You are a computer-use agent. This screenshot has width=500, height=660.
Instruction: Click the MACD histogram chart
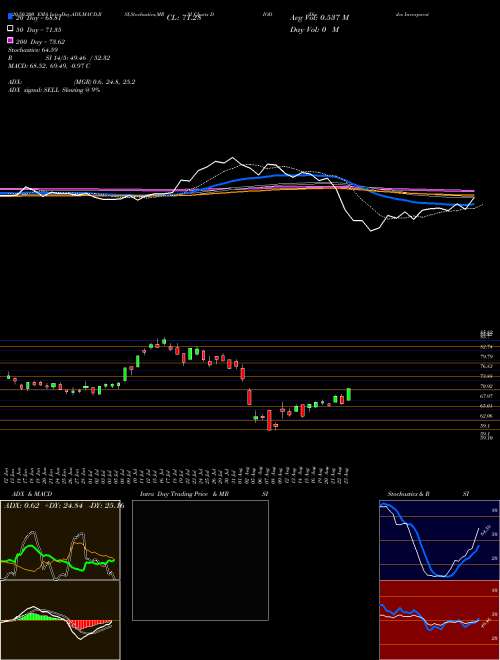(60, 620)
